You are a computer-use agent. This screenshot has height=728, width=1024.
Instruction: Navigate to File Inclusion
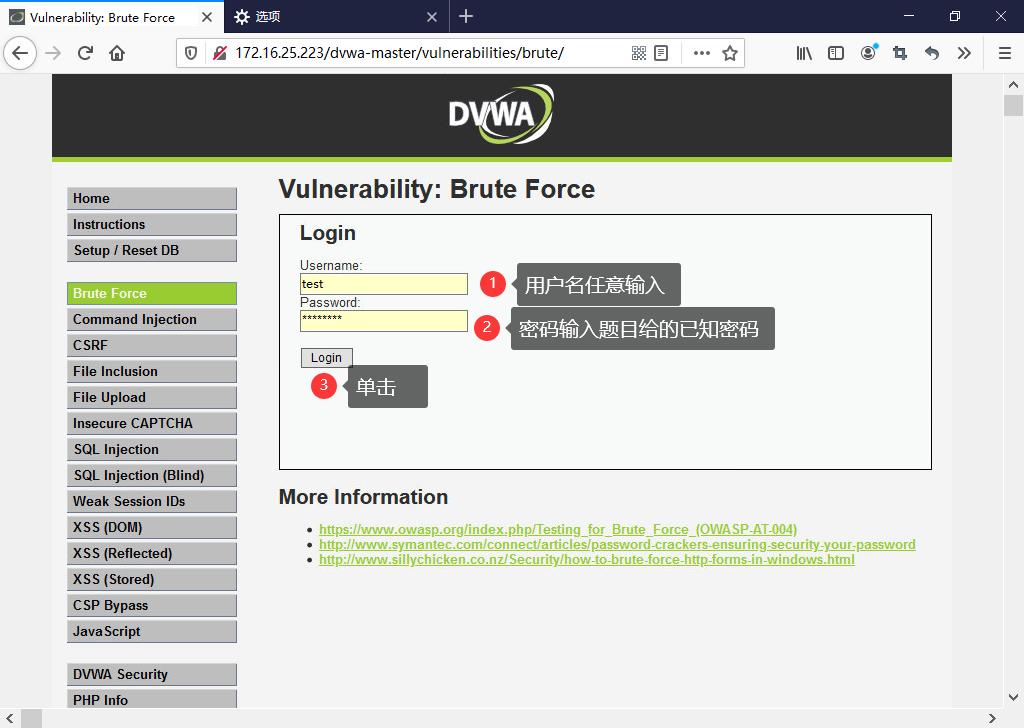click(152, 372)
